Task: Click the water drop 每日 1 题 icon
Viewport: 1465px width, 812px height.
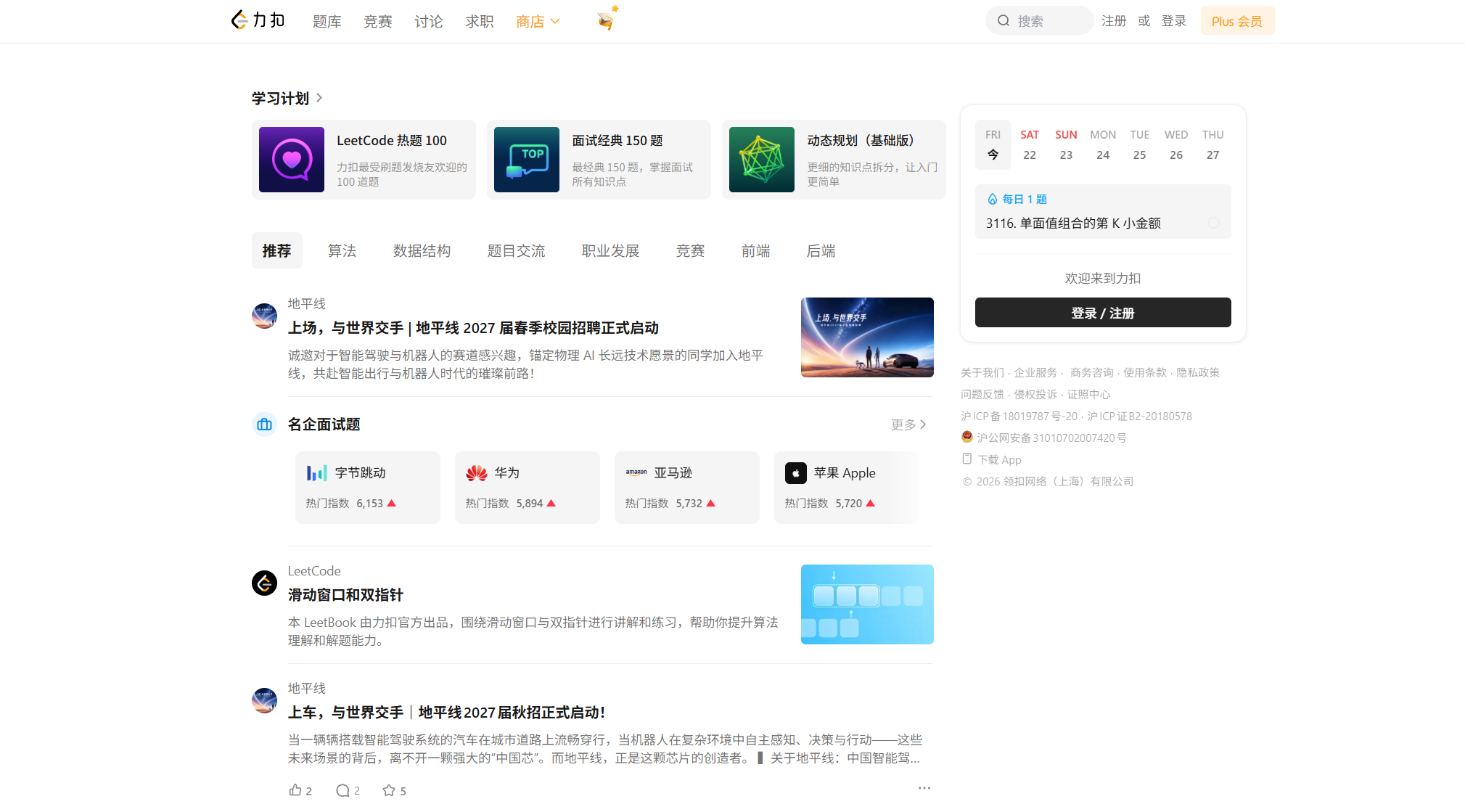Action: click(992, 199)
